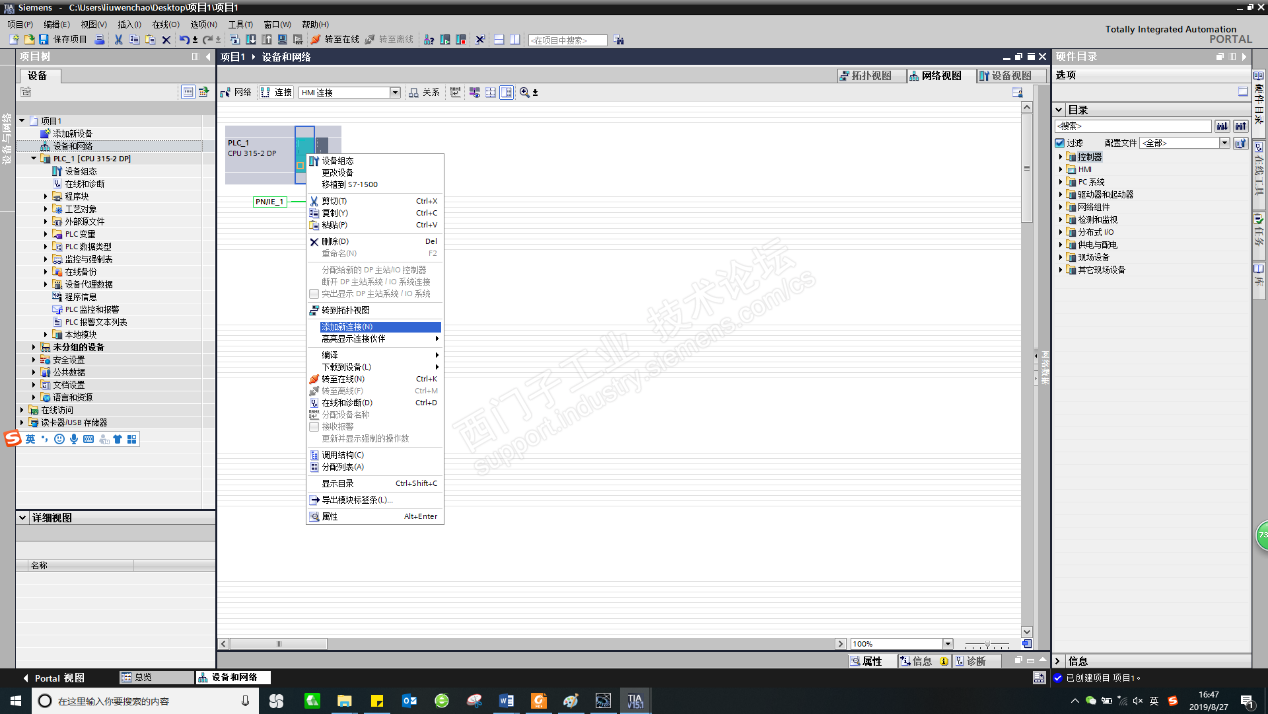1268x714 pixels.
Task: Open the 项目(P) menu
Action: point(20,24)
